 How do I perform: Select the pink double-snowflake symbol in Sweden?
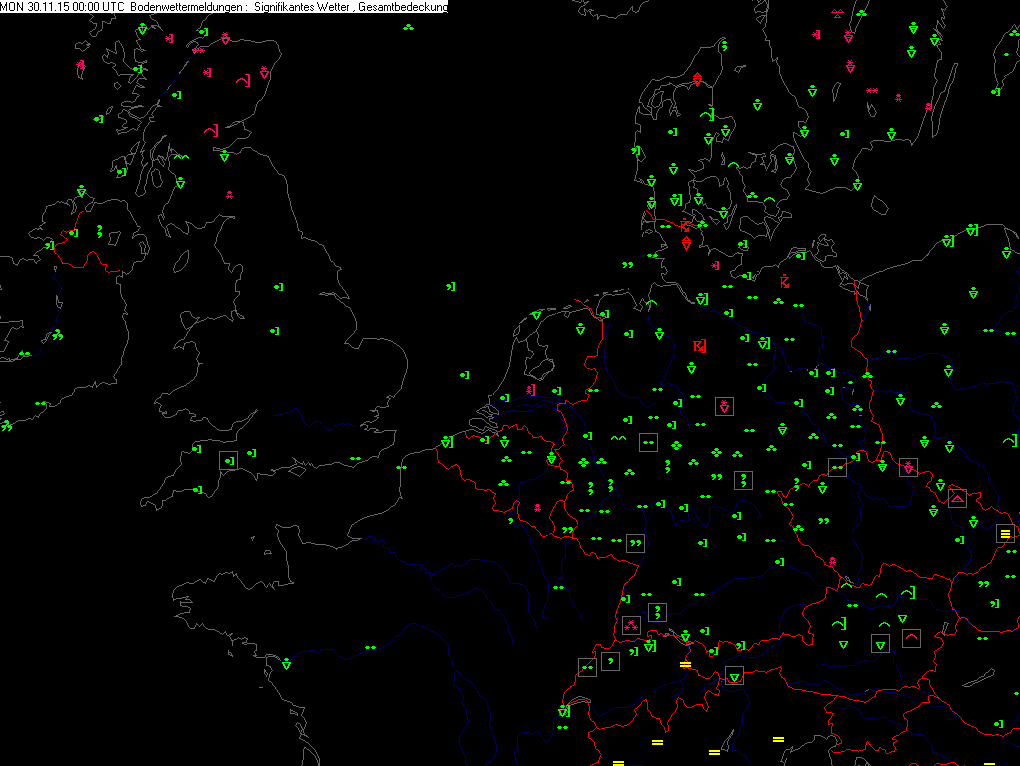click(871, 91)
